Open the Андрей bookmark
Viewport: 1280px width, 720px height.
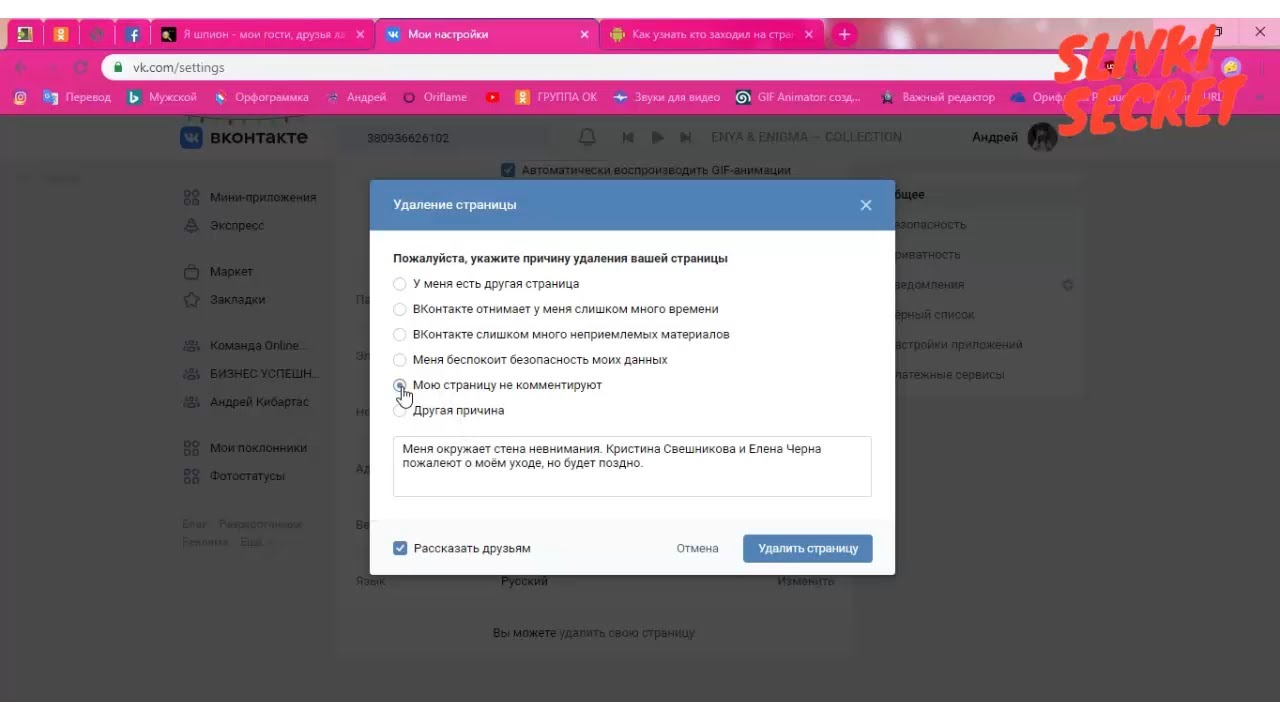356,97
